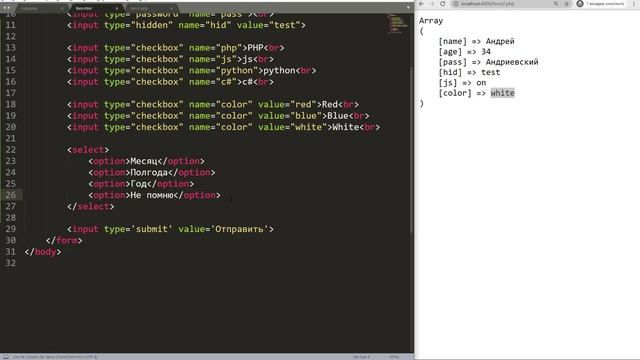Click the option text Год
The width and height of the screenshot is (640, 360).
pyautogui.click(x=138, y=184)
